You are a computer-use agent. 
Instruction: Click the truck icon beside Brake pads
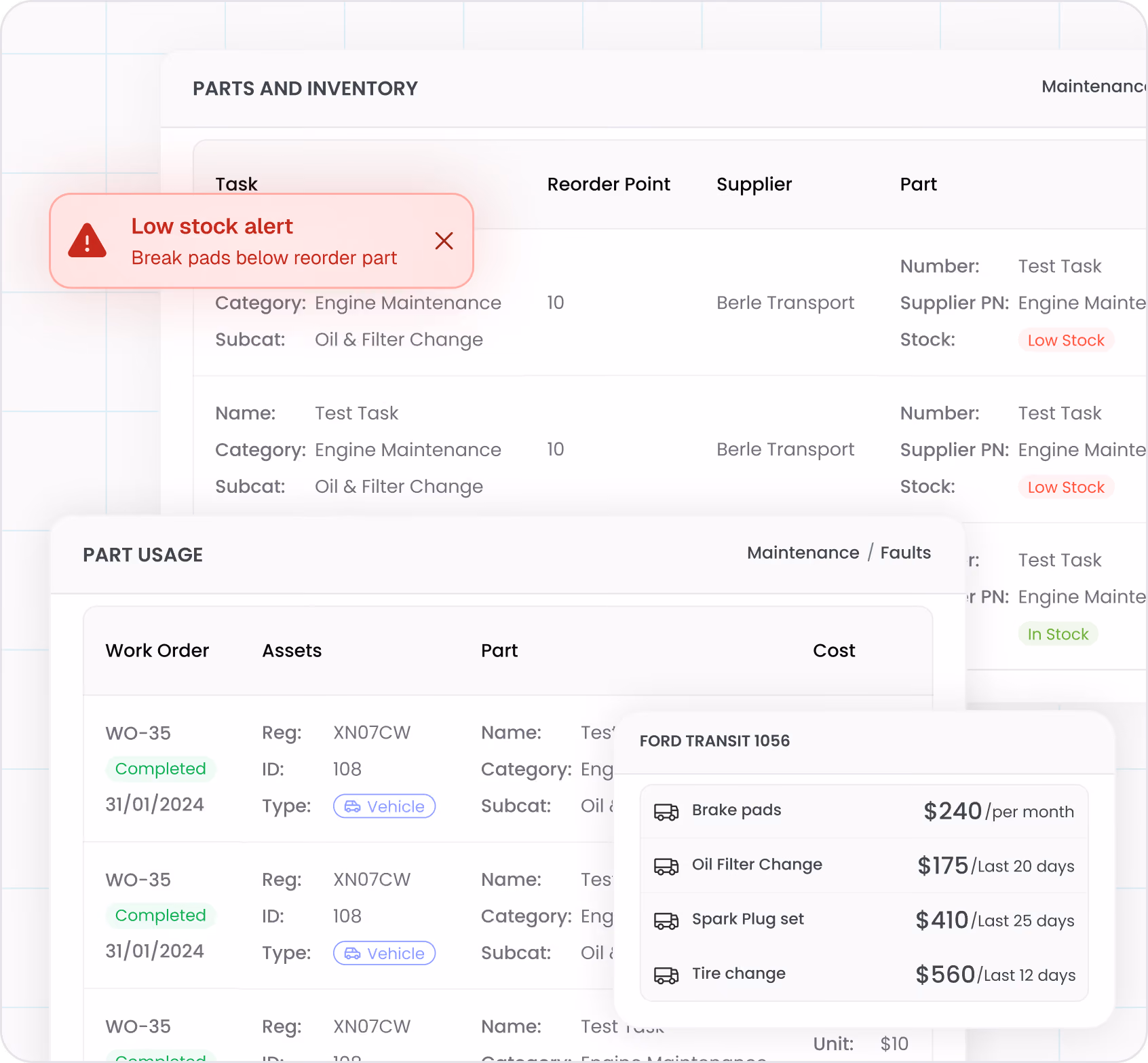point(666,811)
